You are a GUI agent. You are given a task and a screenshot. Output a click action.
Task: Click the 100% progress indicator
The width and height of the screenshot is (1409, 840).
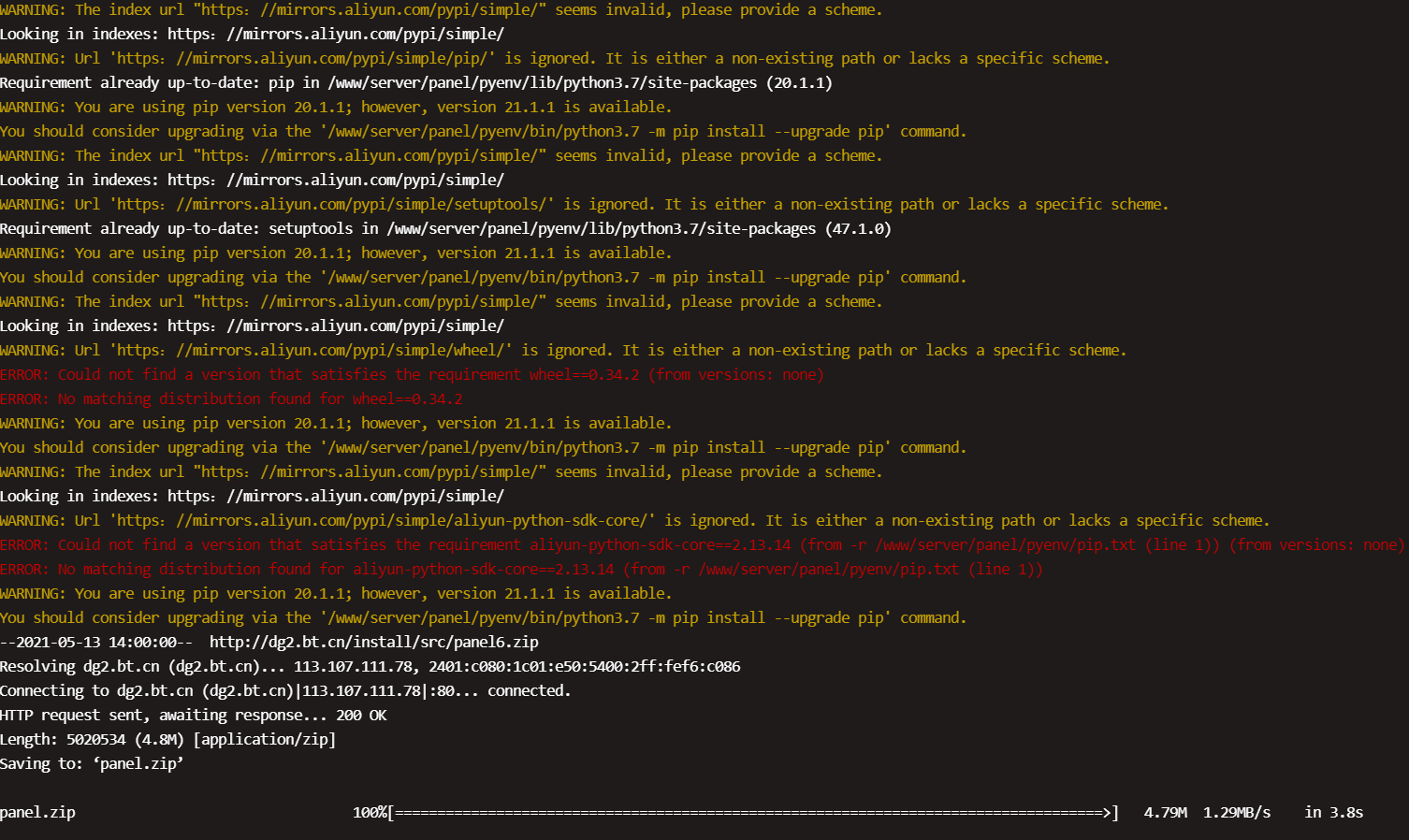370,812
